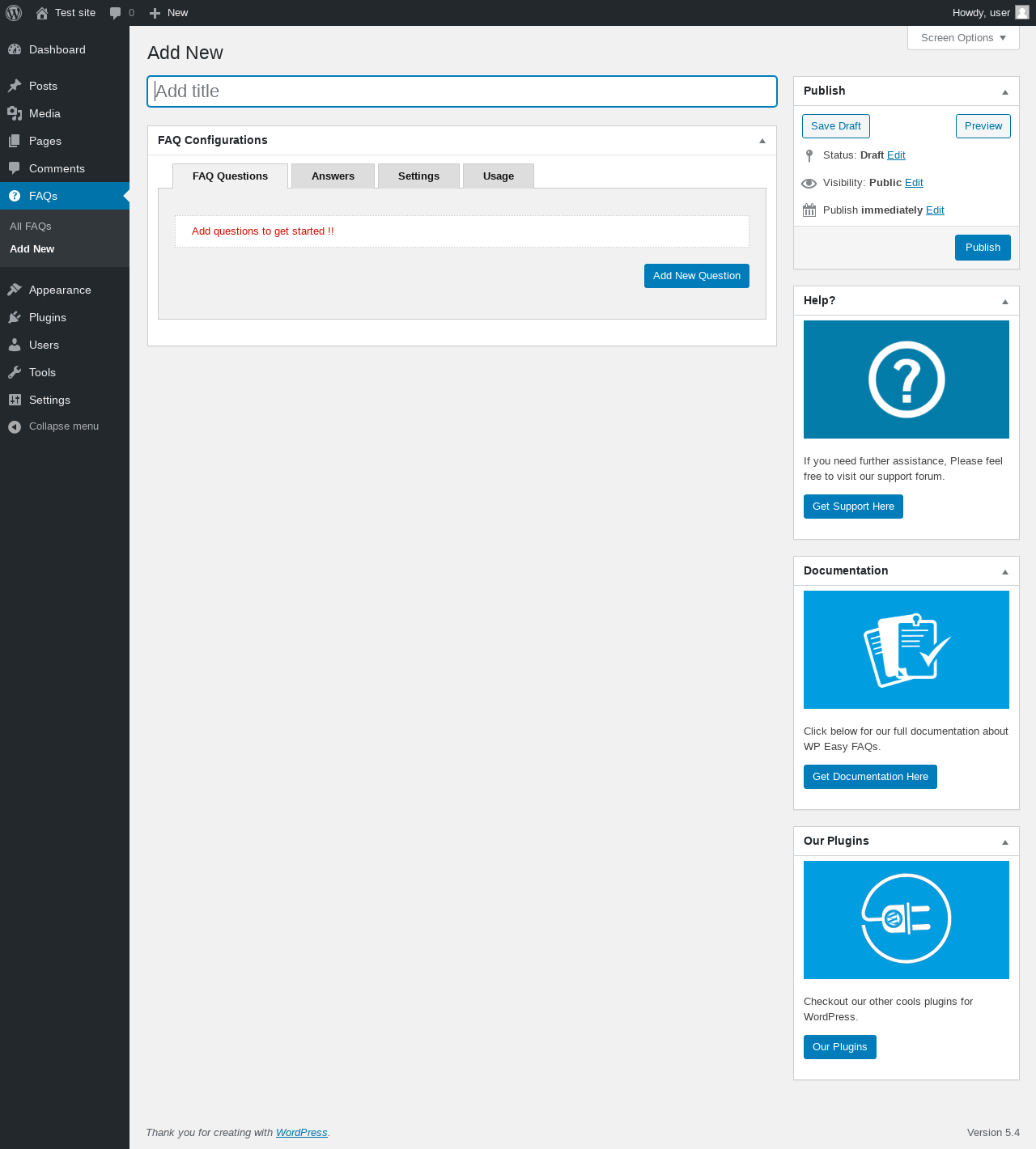Collapse the Publish panel
The height and width of the screenshot is (1149, 1036).
[x=1005, y=92]
